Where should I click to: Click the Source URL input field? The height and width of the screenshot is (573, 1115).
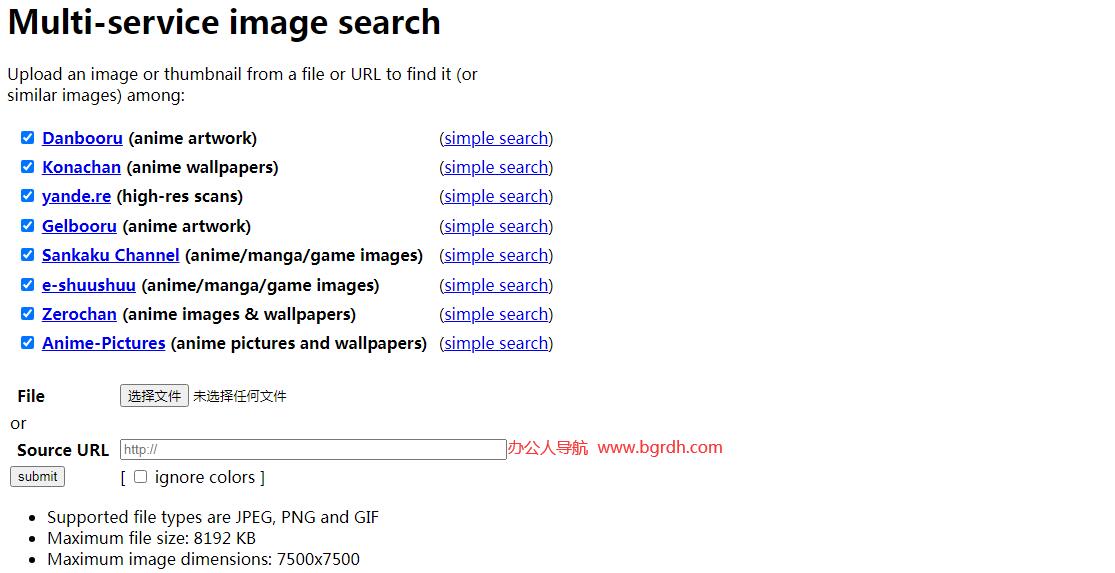click(313, 449)
